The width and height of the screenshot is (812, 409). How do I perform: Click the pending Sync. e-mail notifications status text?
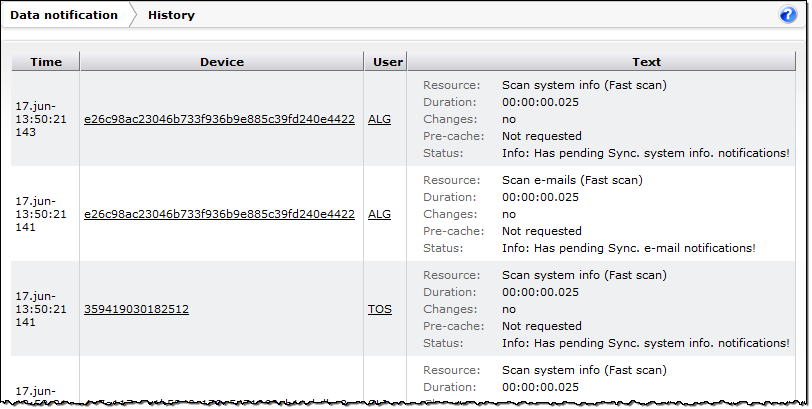(x=628, y=248)
